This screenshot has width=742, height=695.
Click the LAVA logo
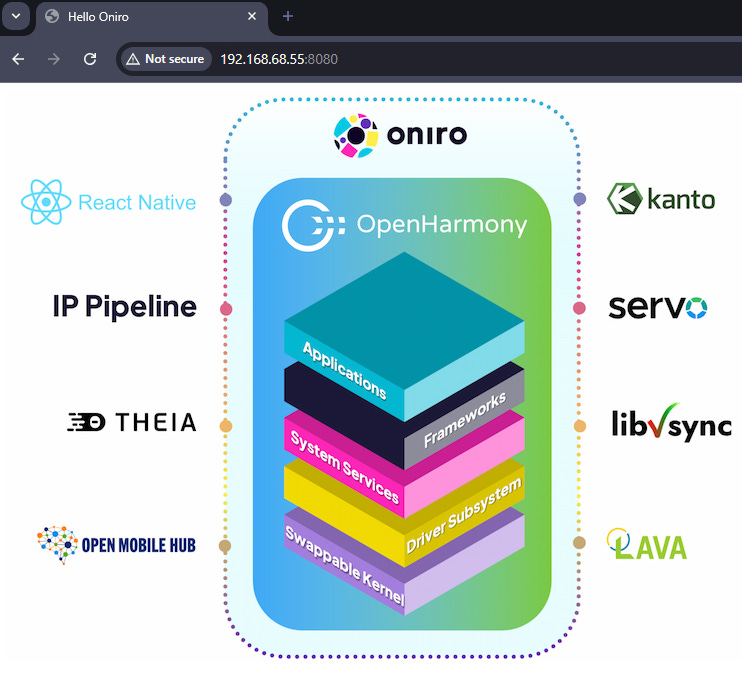646,544
